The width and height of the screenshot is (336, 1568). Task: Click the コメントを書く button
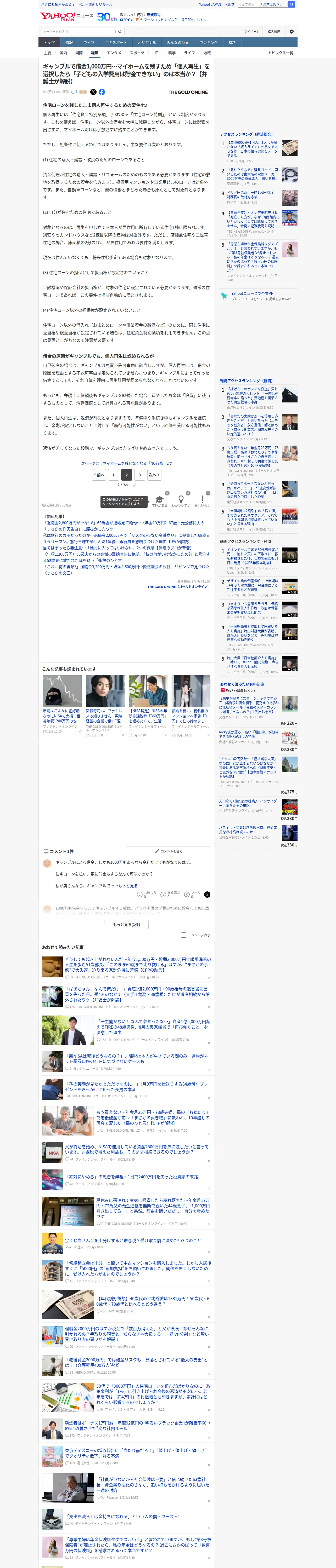168,851
